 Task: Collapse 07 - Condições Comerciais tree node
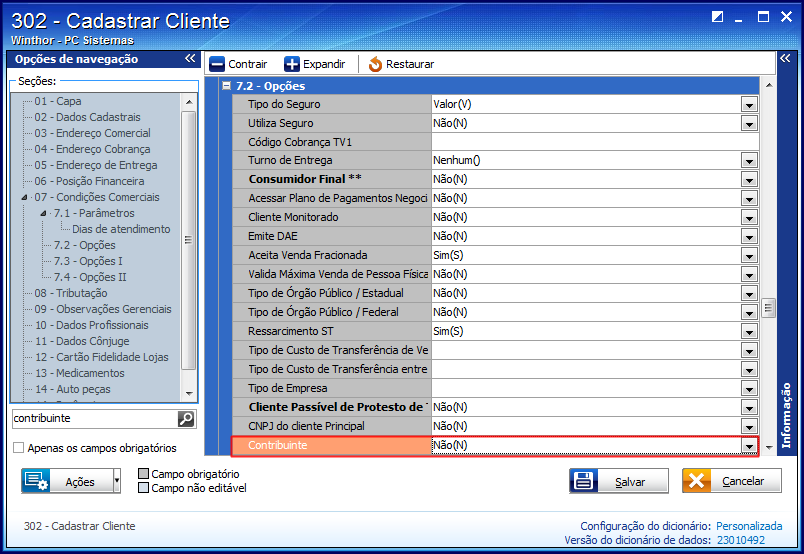point(25,197)
